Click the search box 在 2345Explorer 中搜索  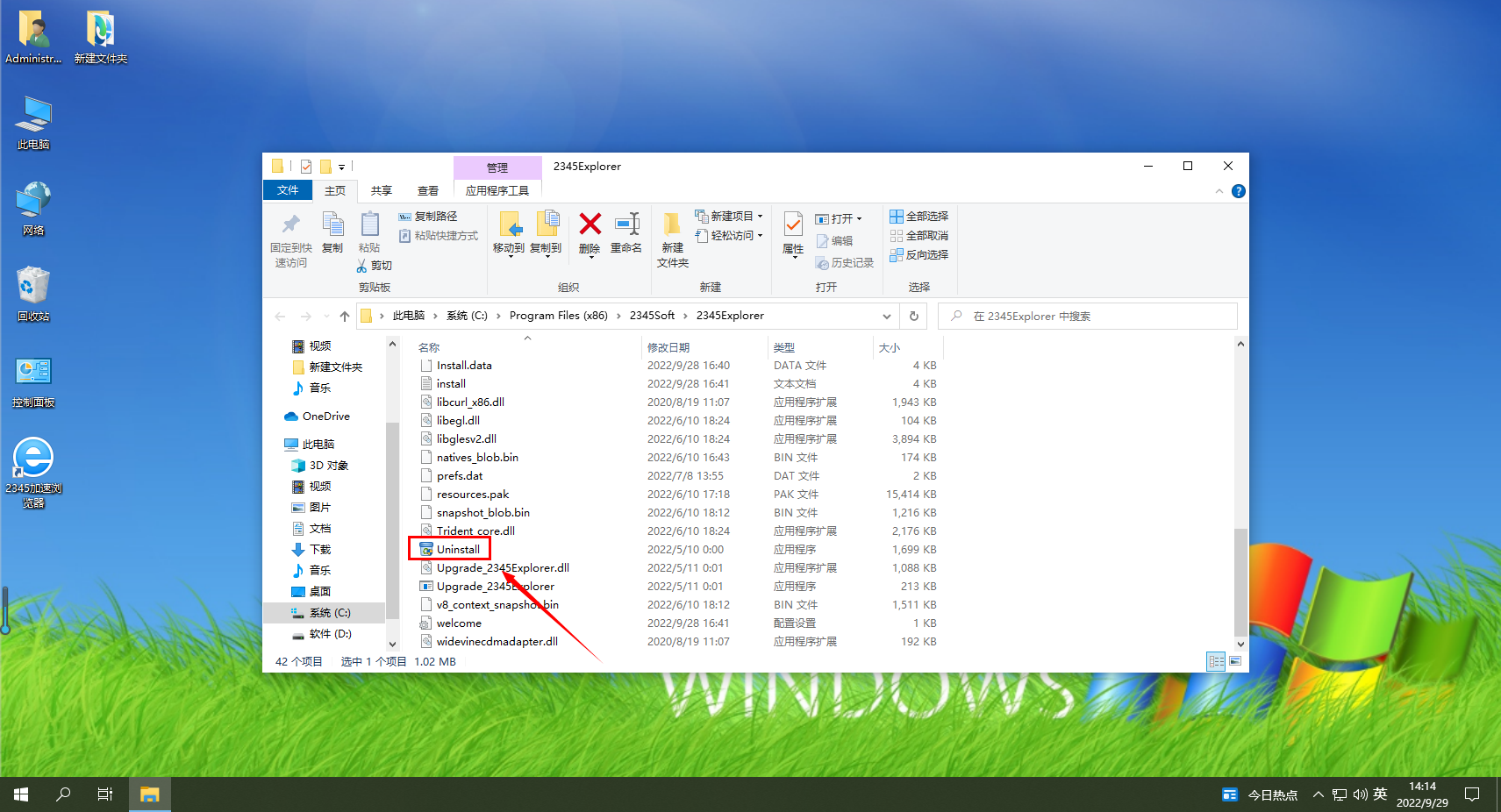[x=1088, y=316]
